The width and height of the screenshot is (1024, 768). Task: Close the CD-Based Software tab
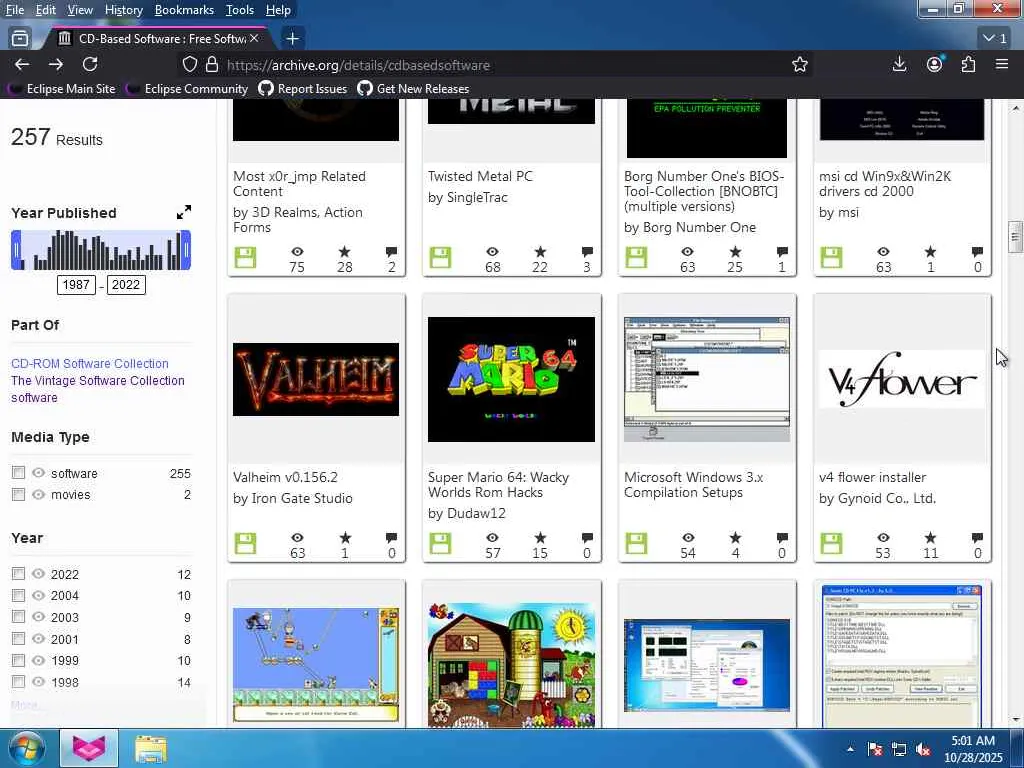(x=254, y=39)
